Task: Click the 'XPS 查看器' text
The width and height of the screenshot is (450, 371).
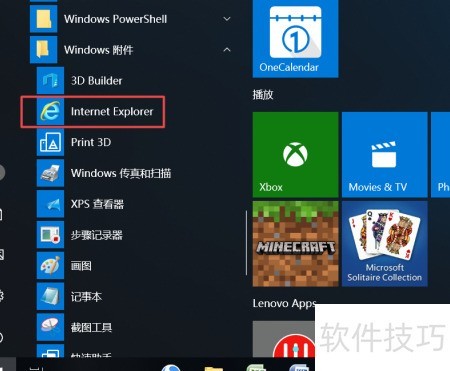Action: click(97, 204)
